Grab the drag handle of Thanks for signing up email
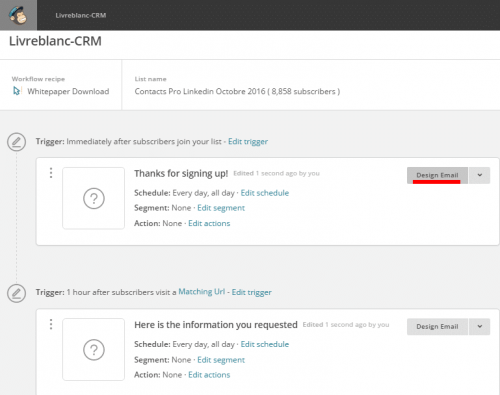This screenshot has height=395, width=500. coord(51,173)
